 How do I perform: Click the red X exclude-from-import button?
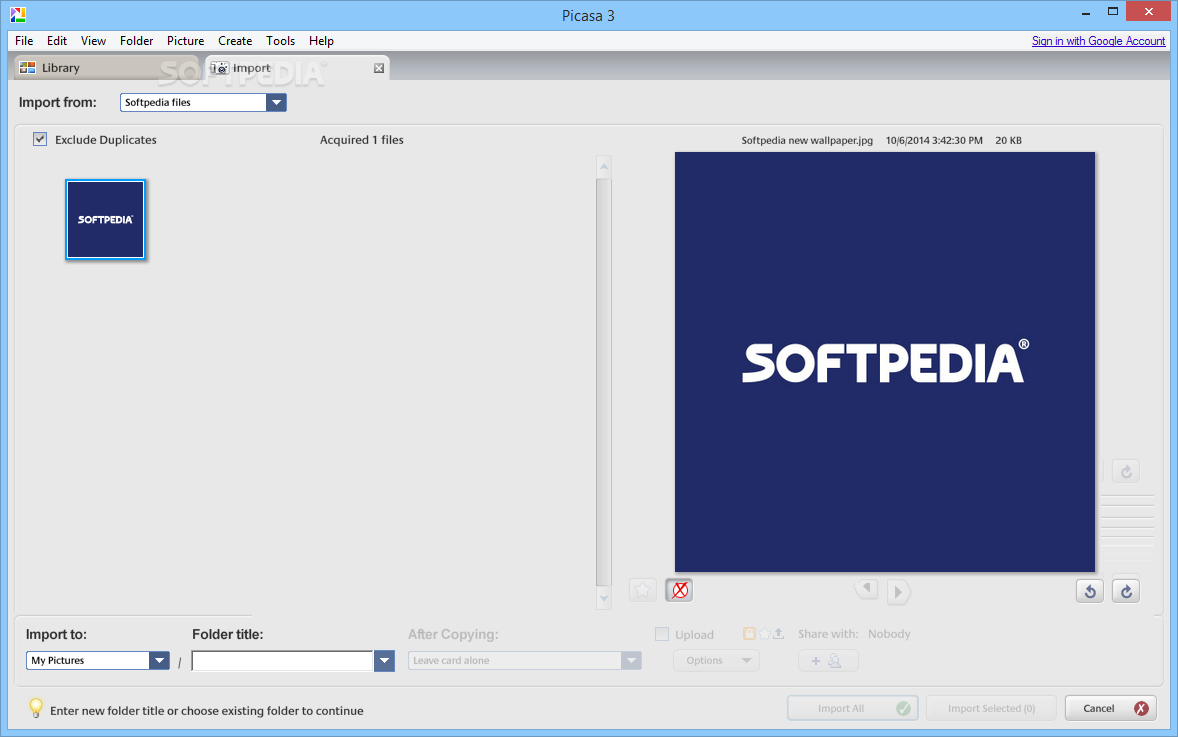[x=679, y=591]
